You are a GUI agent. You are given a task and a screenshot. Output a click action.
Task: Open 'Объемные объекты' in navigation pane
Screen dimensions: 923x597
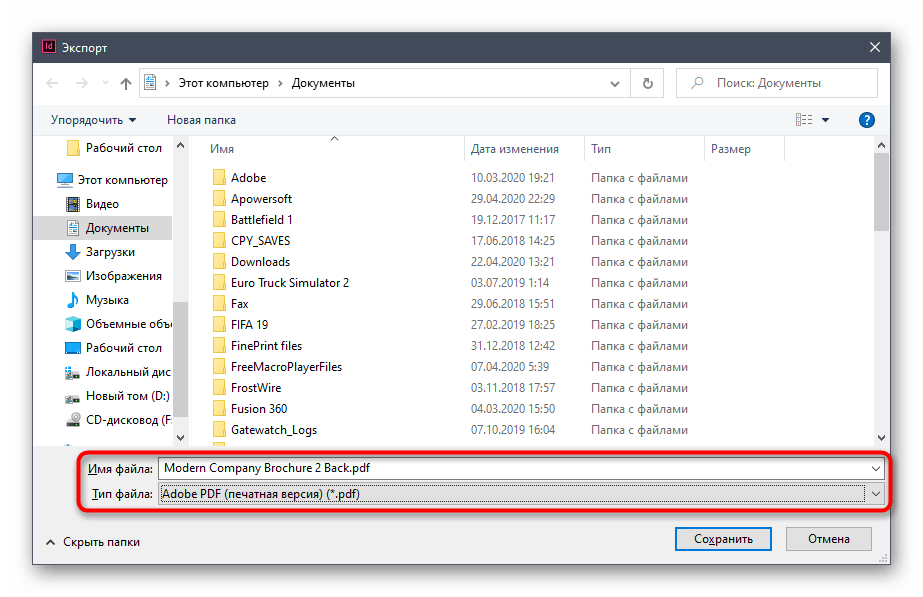[x=118, y=324]
